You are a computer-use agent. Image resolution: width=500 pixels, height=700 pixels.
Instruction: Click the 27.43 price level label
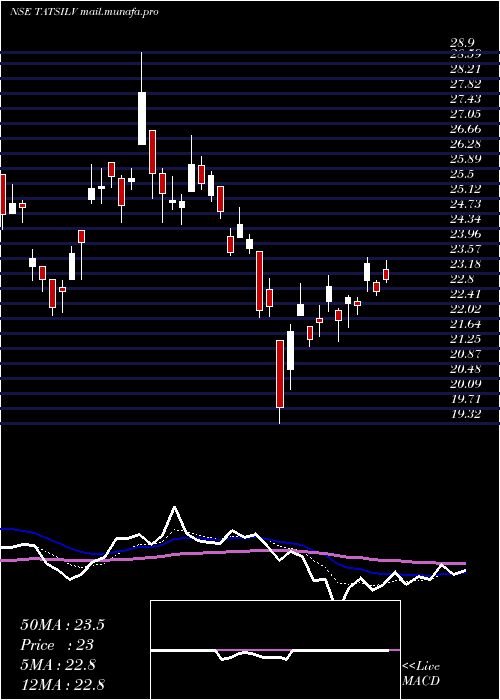(465, 99)
